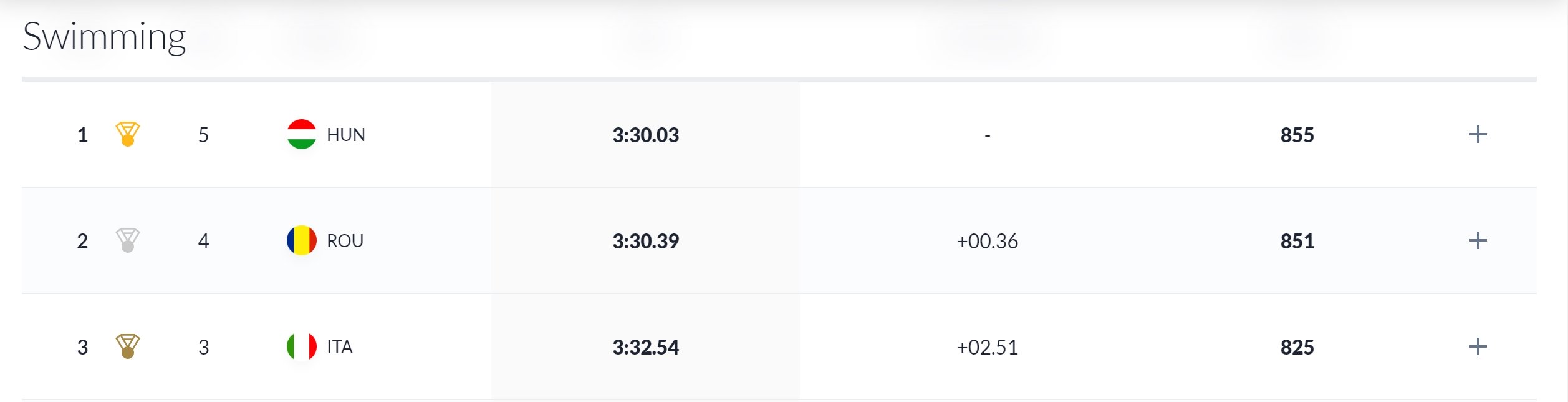Click the Swimming section heading

104,37
